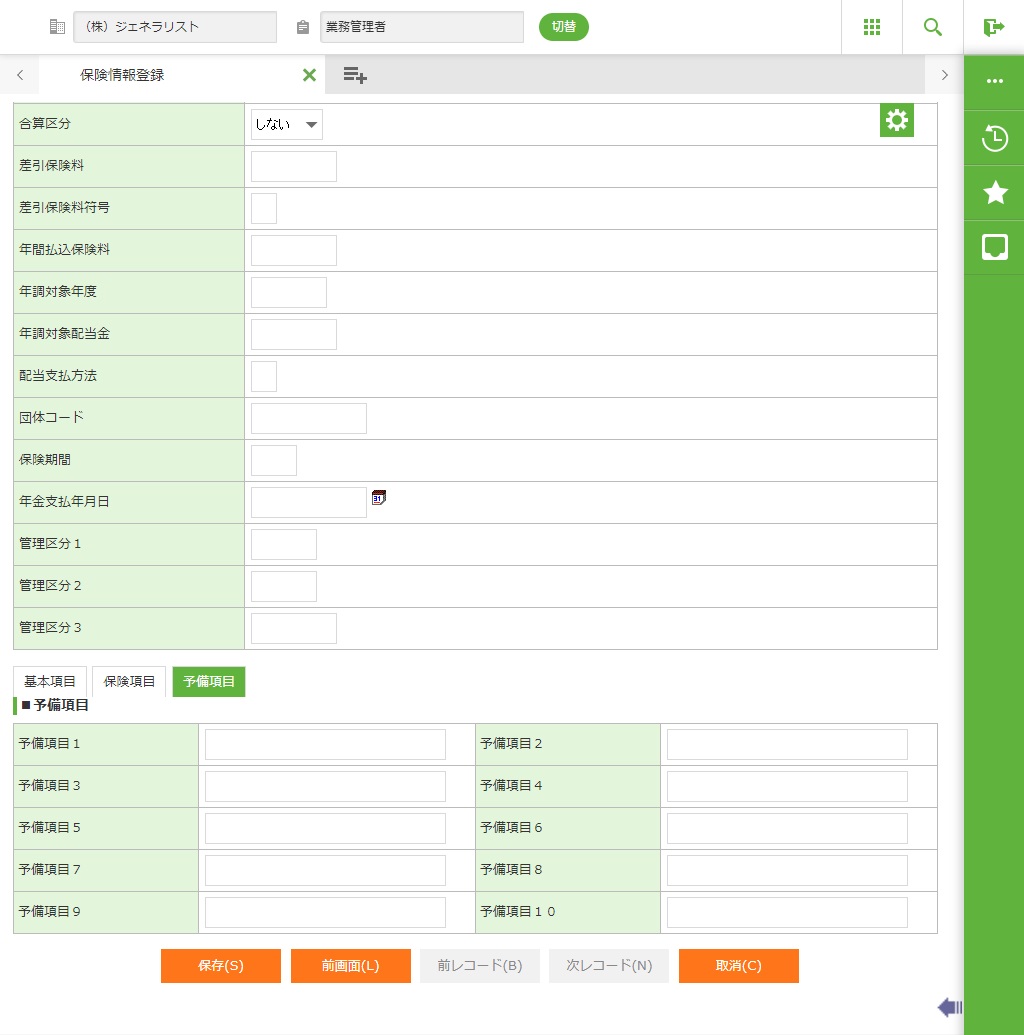Open the history clock icon

click(994, 138)
